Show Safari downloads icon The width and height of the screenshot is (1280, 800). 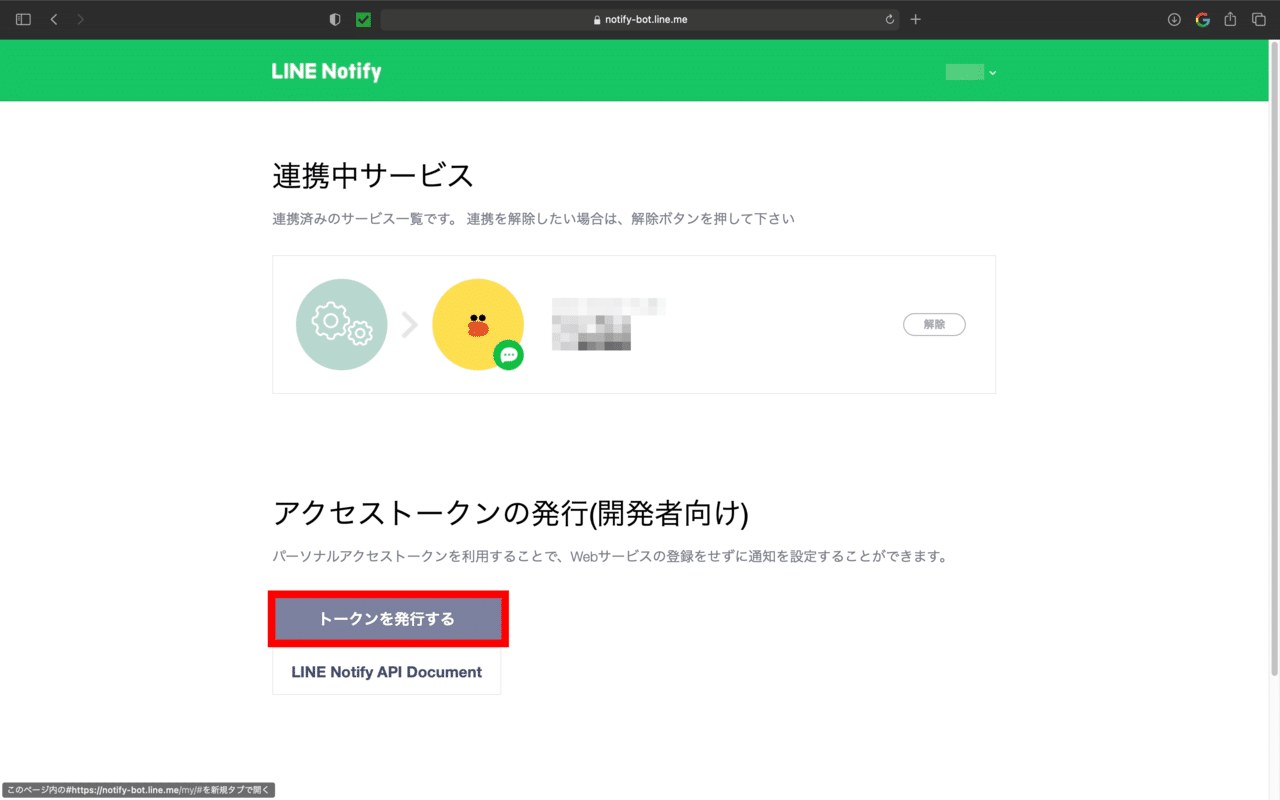pos(1174,19)
